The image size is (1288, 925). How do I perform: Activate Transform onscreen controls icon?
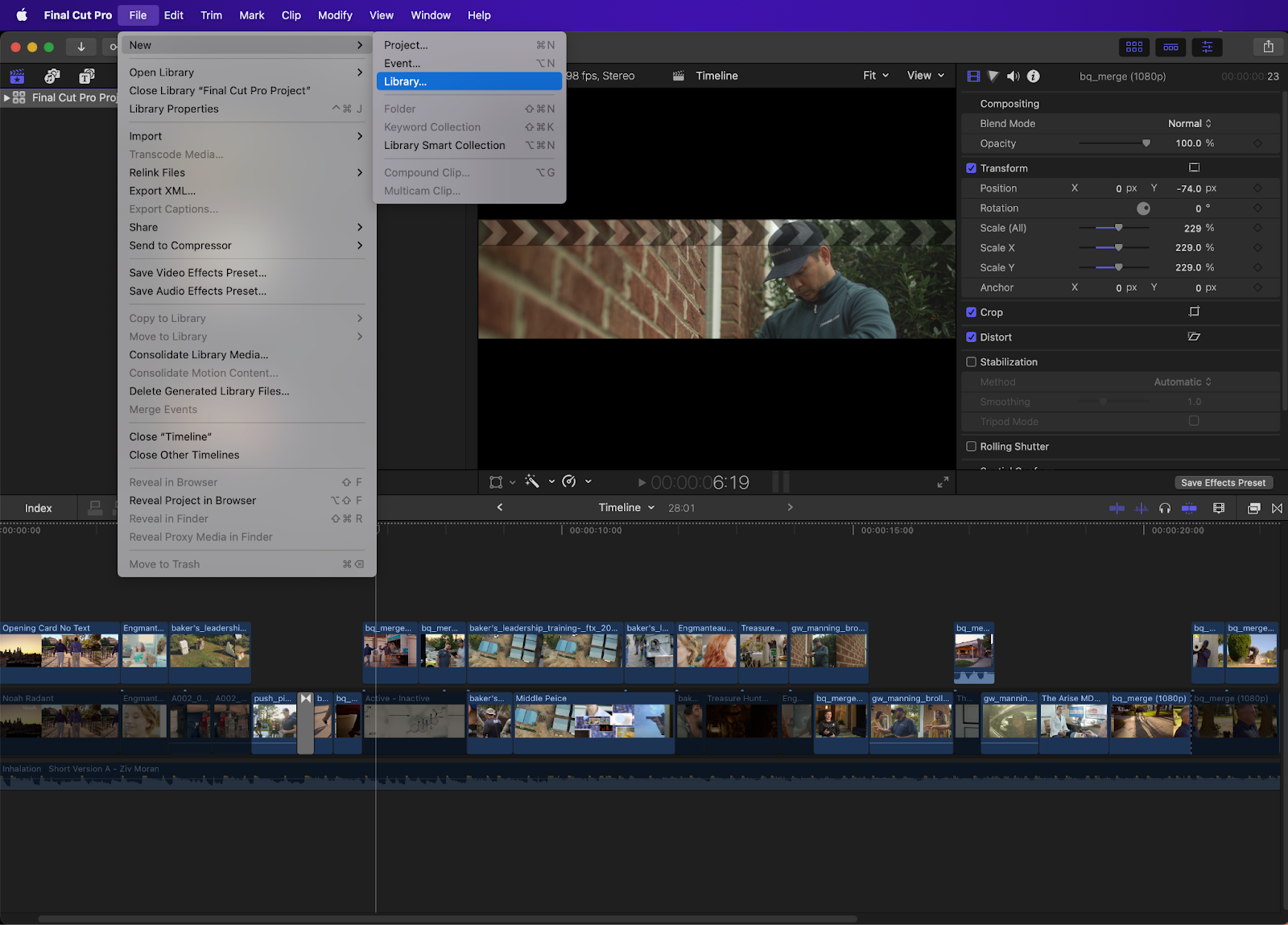click(x=1194, y=167)
